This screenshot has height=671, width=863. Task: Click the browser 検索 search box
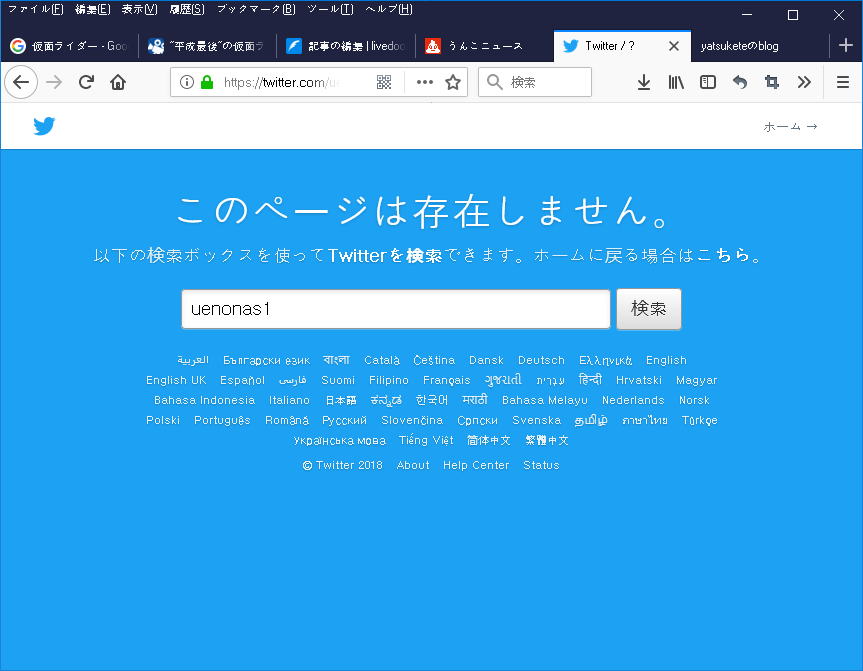[x=534, y=82]
